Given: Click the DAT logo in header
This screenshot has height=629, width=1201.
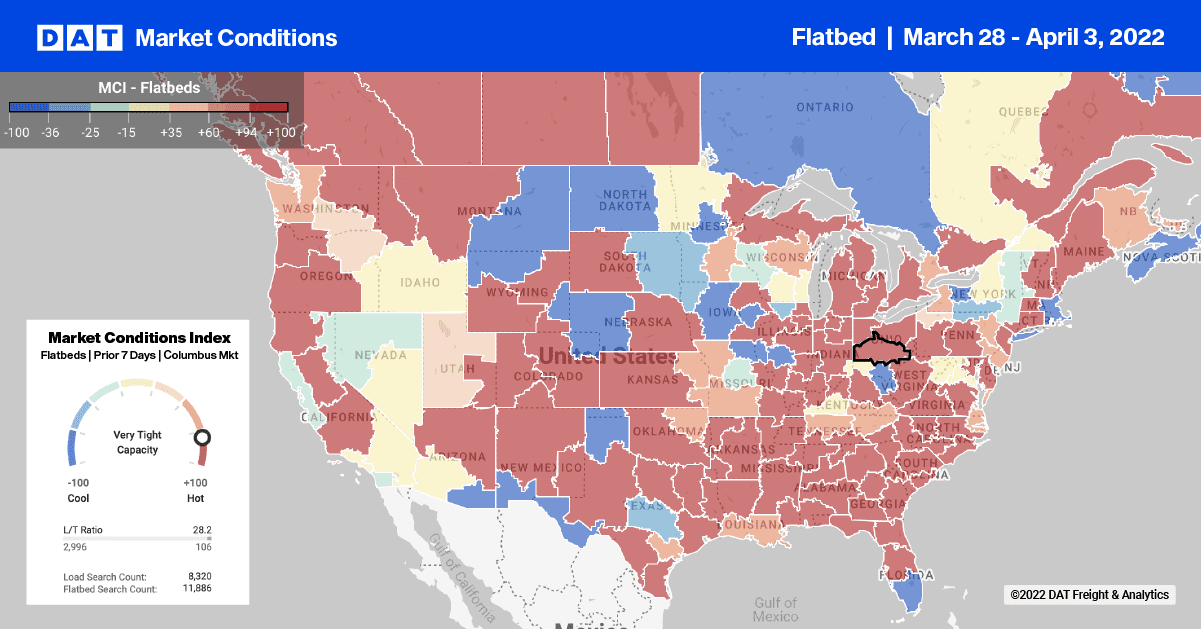Looking at the screenshot, I should [79, 38].
